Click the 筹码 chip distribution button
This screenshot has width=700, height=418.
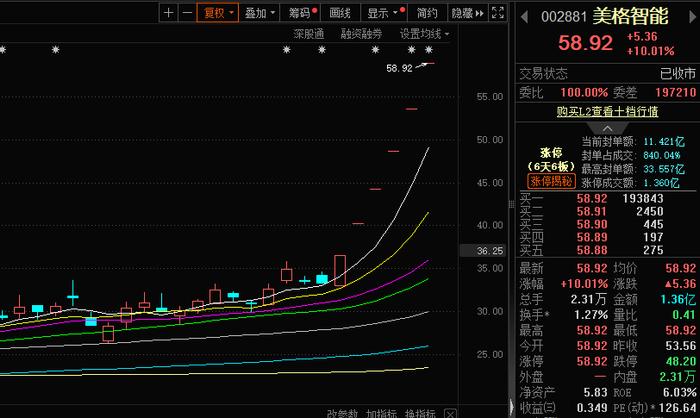point(302,13)
